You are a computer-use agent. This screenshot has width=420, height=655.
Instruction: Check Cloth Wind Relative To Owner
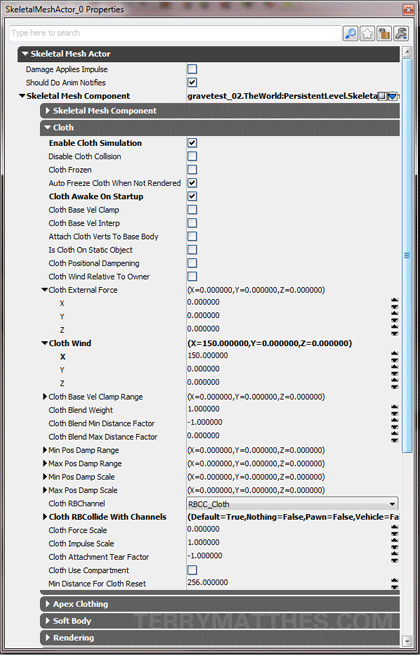click(192, 277)
